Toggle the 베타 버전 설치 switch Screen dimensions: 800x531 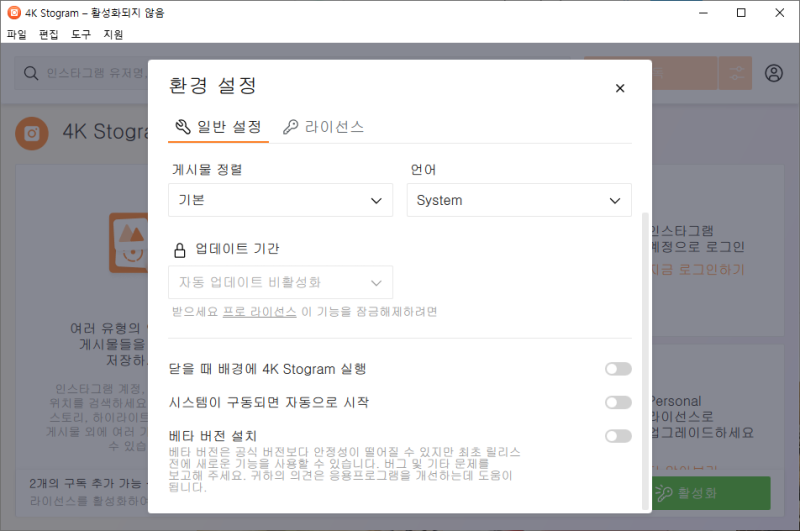coord(618,436)
